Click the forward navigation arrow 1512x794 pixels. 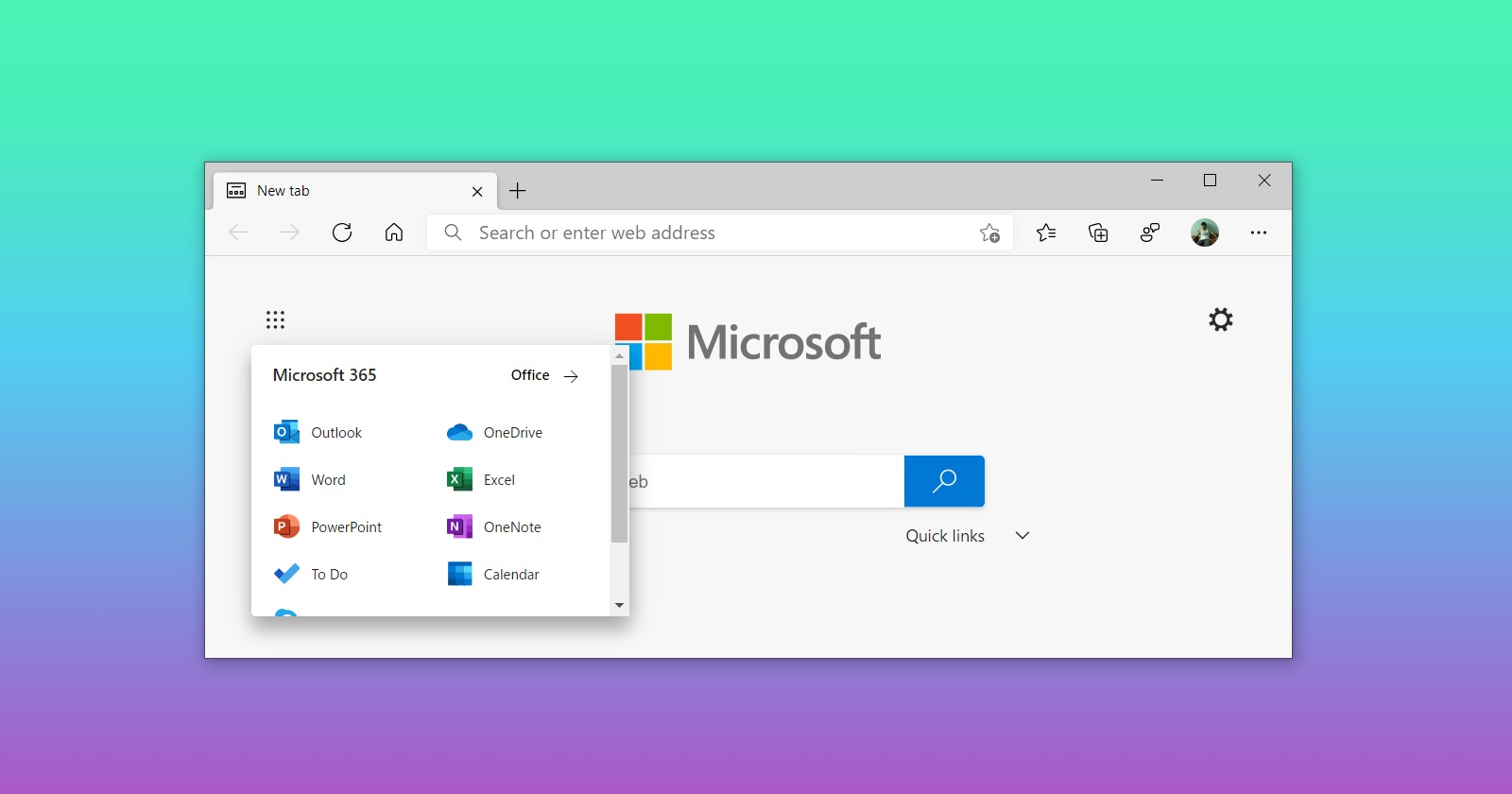(x=290, y=233)
